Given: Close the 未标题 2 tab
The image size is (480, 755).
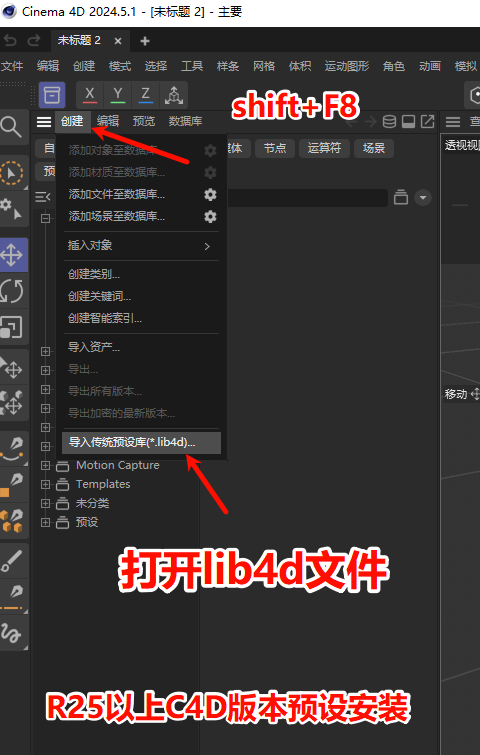Looking at the screenshot, I should 118,41.
